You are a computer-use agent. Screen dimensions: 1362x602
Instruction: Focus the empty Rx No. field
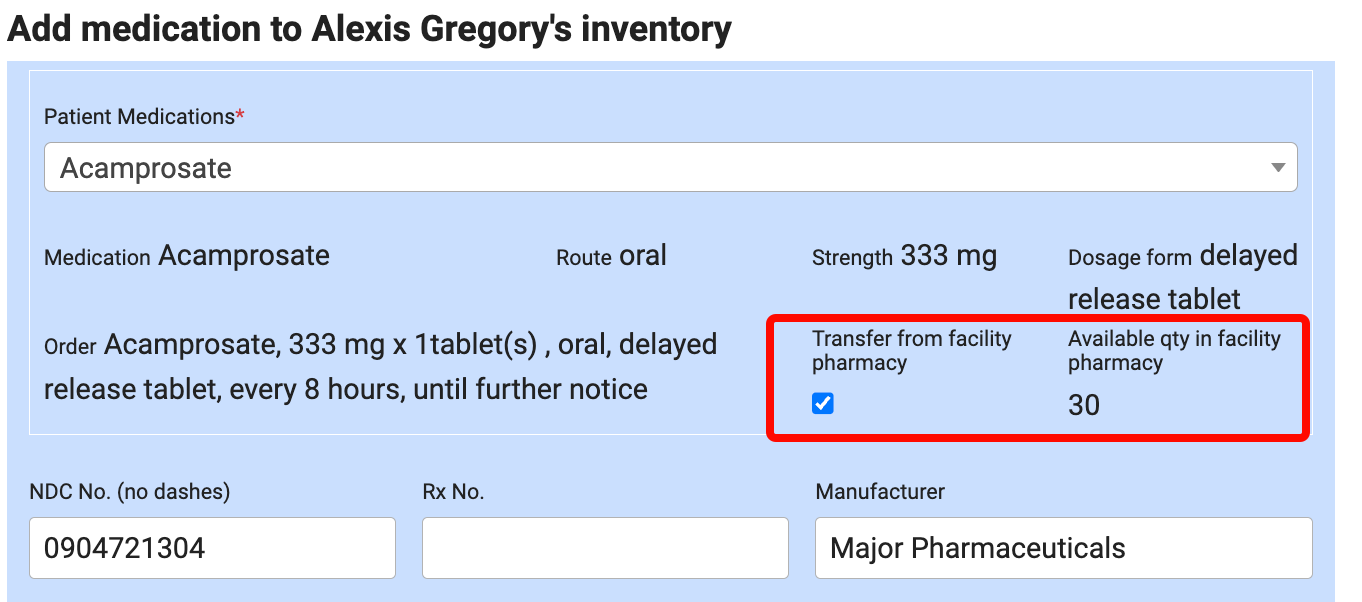coord(604,548)
